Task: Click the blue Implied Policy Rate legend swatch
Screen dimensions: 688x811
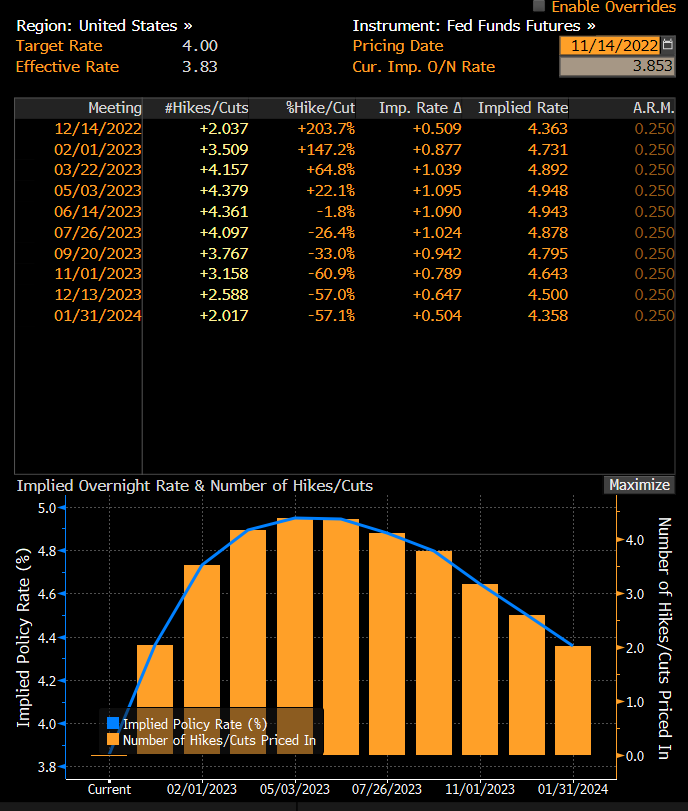Action: click(x=113, y=723)
